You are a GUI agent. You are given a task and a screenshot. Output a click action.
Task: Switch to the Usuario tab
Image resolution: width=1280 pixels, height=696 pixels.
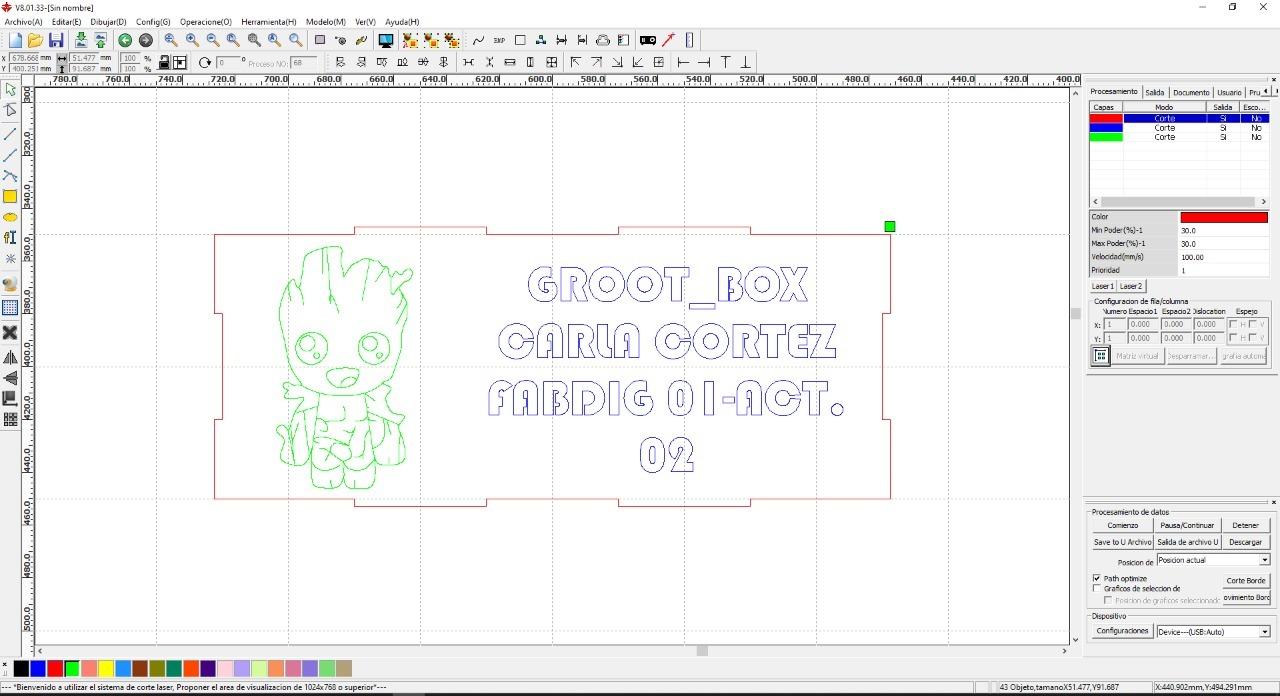pyautogui.click(x=1229, y=92)
